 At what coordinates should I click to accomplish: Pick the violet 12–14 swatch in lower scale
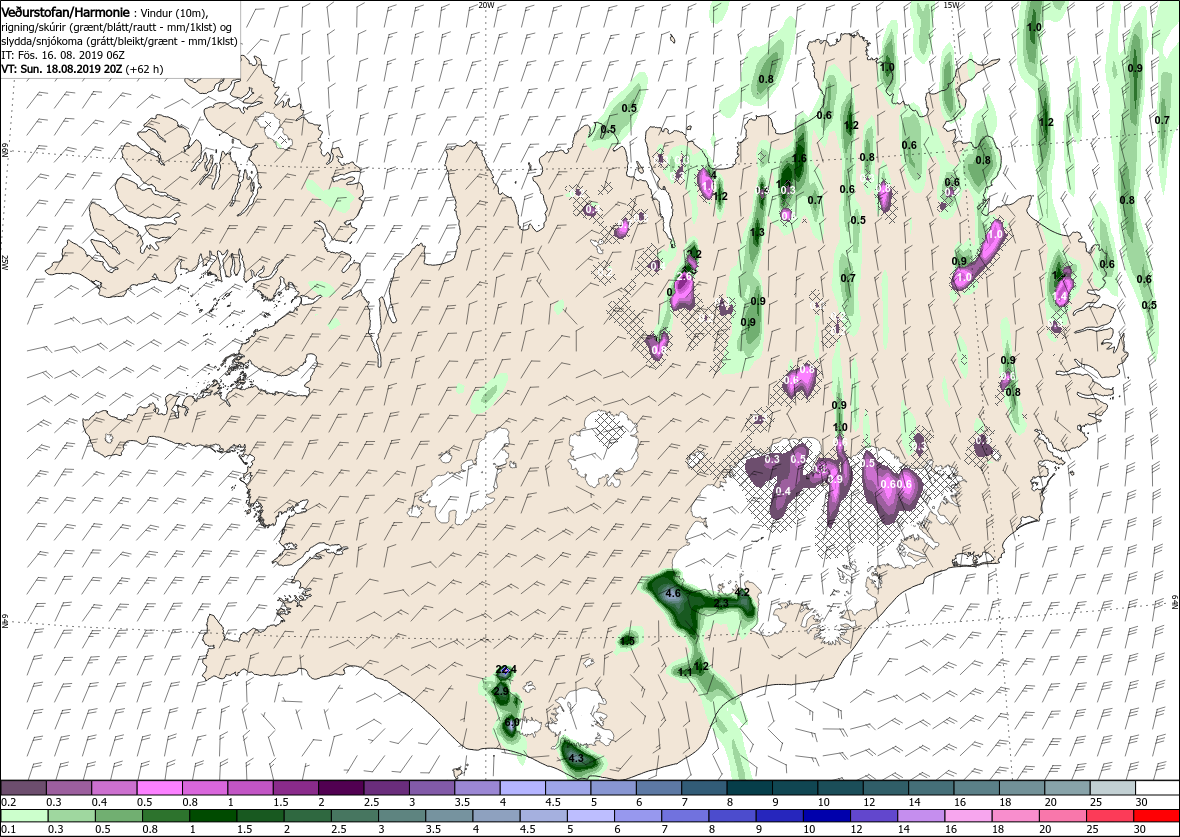point(873,816)
